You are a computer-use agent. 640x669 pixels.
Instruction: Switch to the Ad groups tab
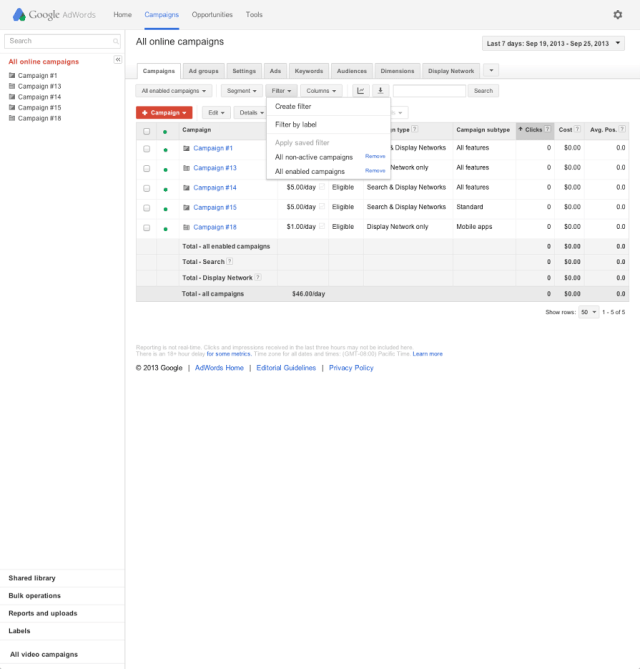(204, 71)
